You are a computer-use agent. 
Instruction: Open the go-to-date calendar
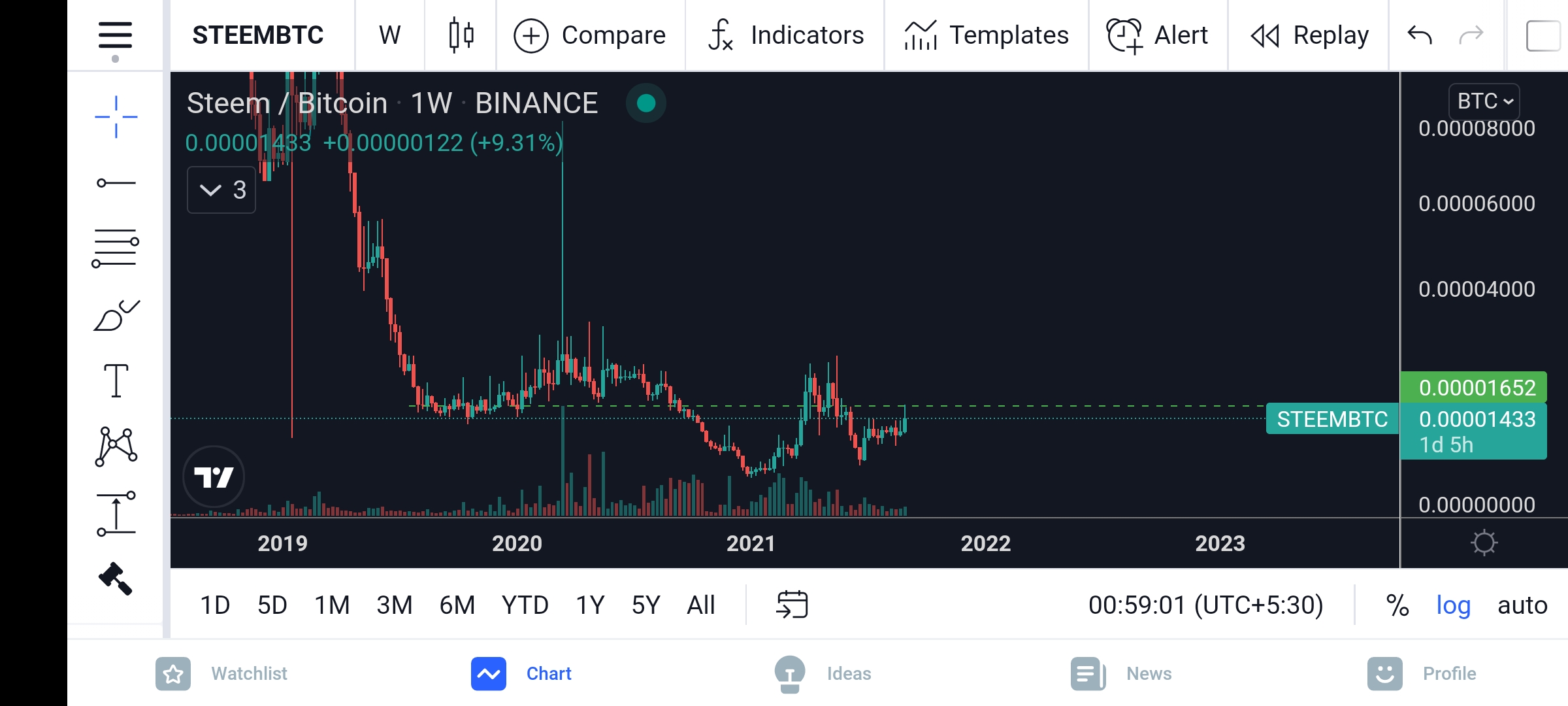(792, 605)
